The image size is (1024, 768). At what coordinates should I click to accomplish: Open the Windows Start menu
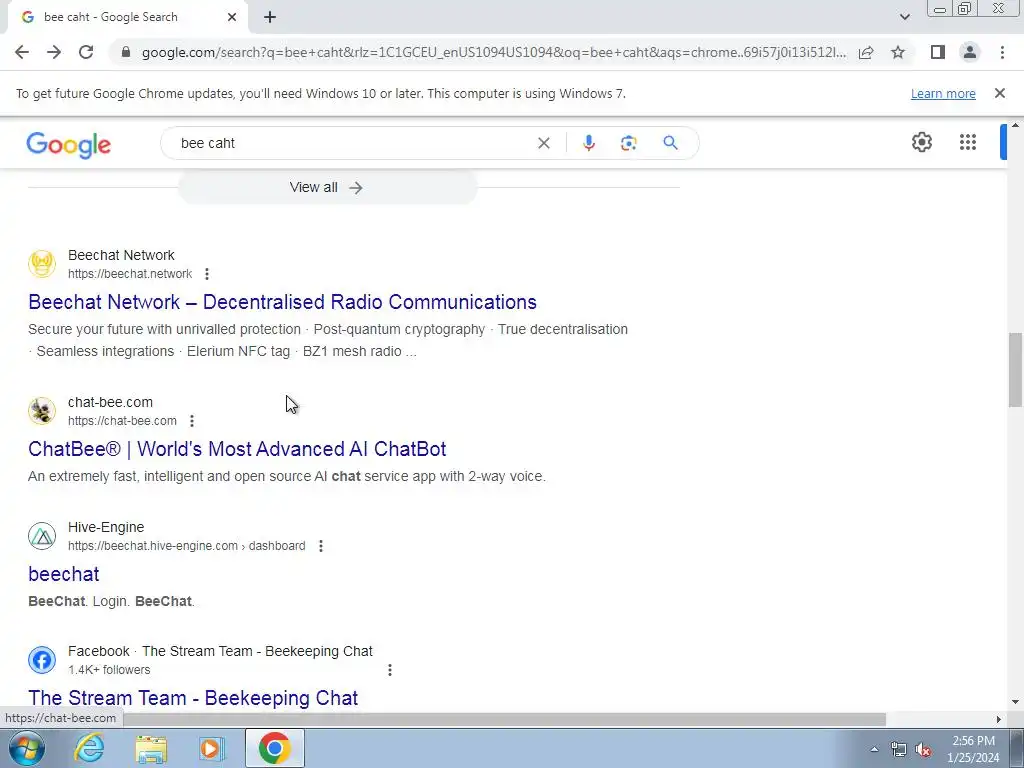pyautogui.click(x=26, y=748)
